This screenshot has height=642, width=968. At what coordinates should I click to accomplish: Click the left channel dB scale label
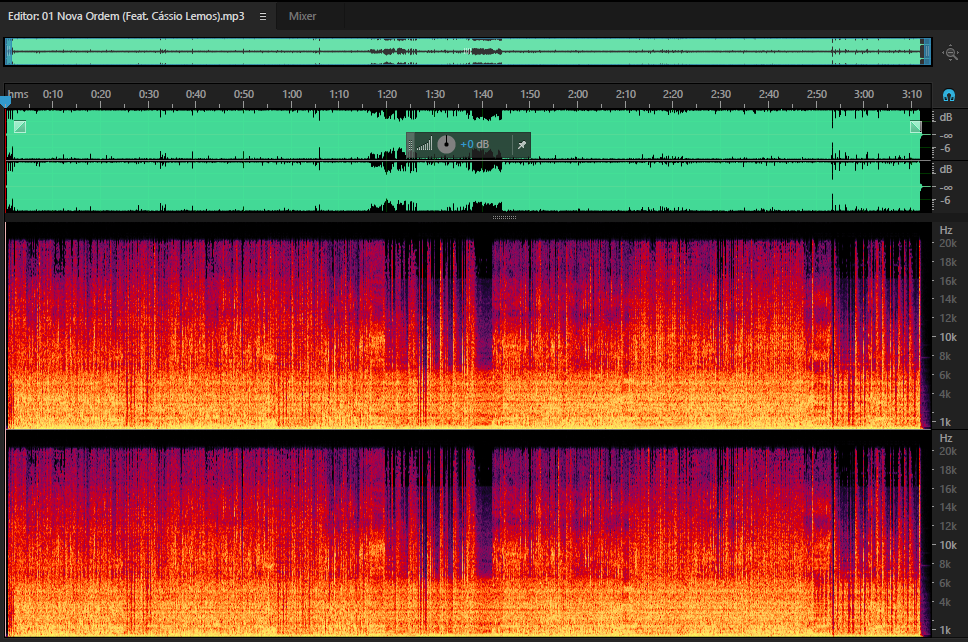click(x=946, y=117)
